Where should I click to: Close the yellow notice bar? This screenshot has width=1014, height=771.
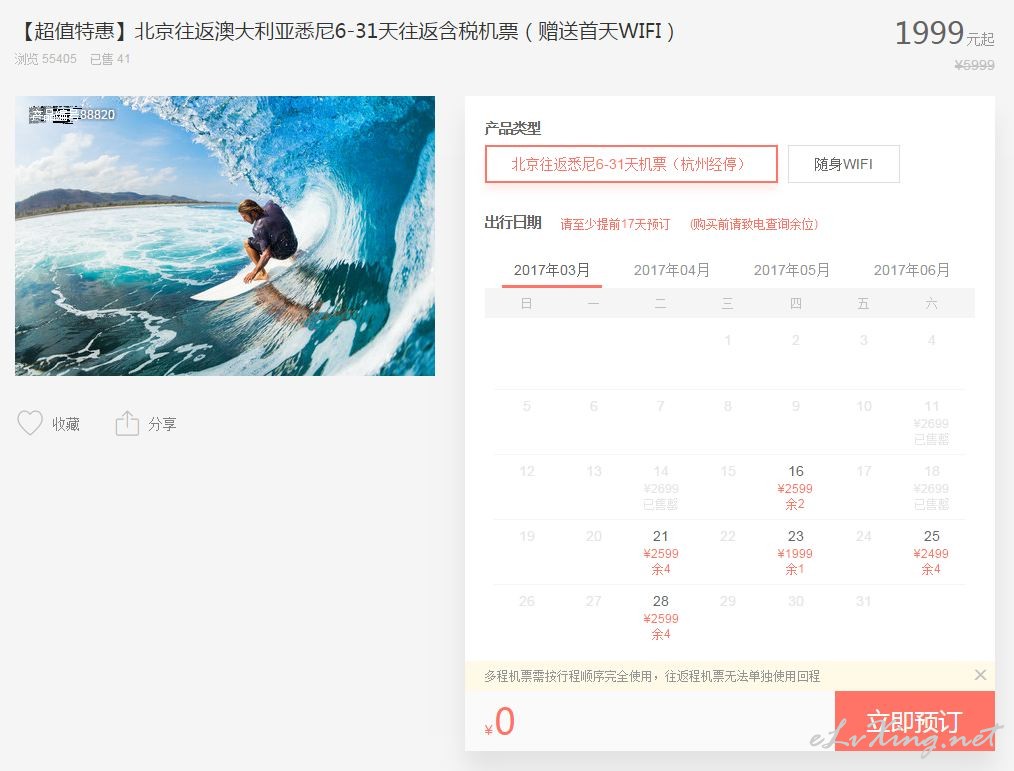980,675
